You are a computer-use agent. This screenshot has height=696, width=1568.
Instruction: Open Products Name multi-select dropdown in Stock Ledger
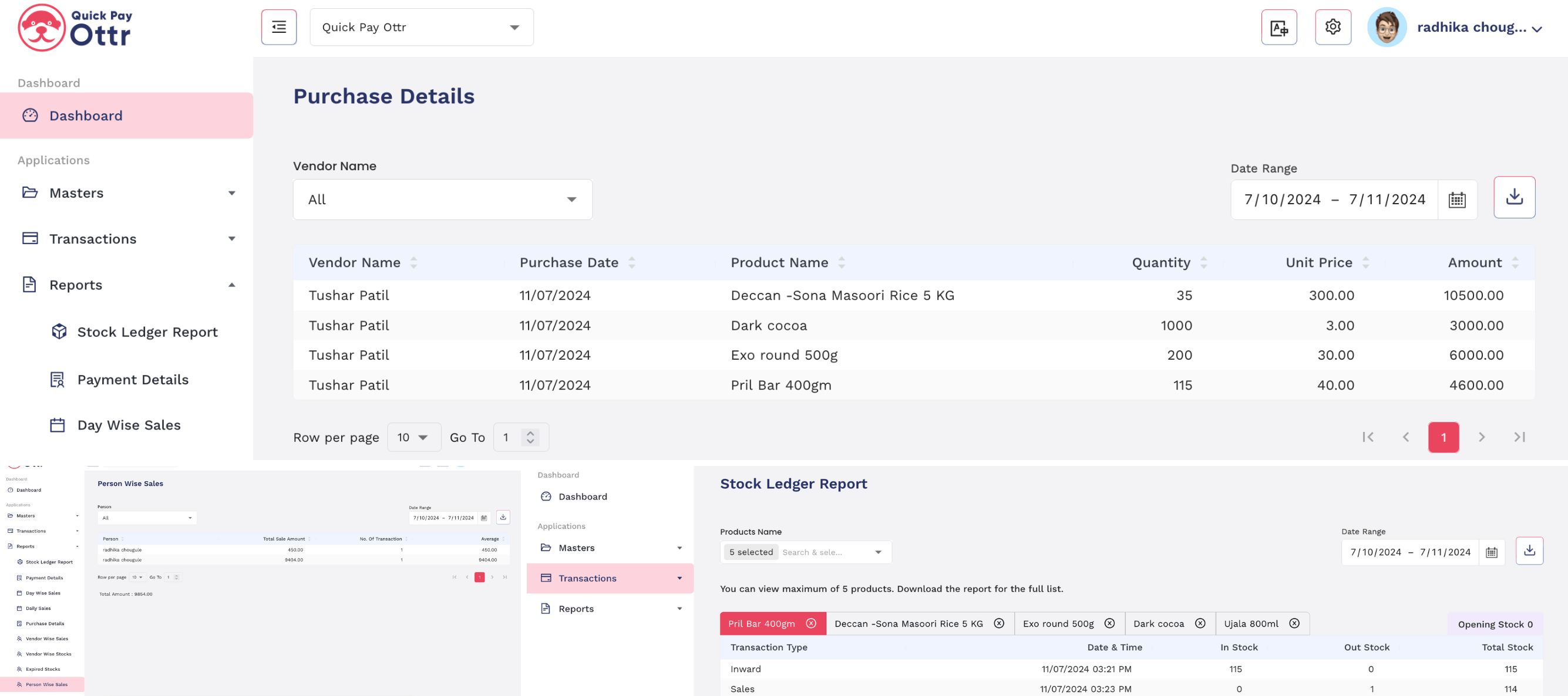(x=805, y=552)
